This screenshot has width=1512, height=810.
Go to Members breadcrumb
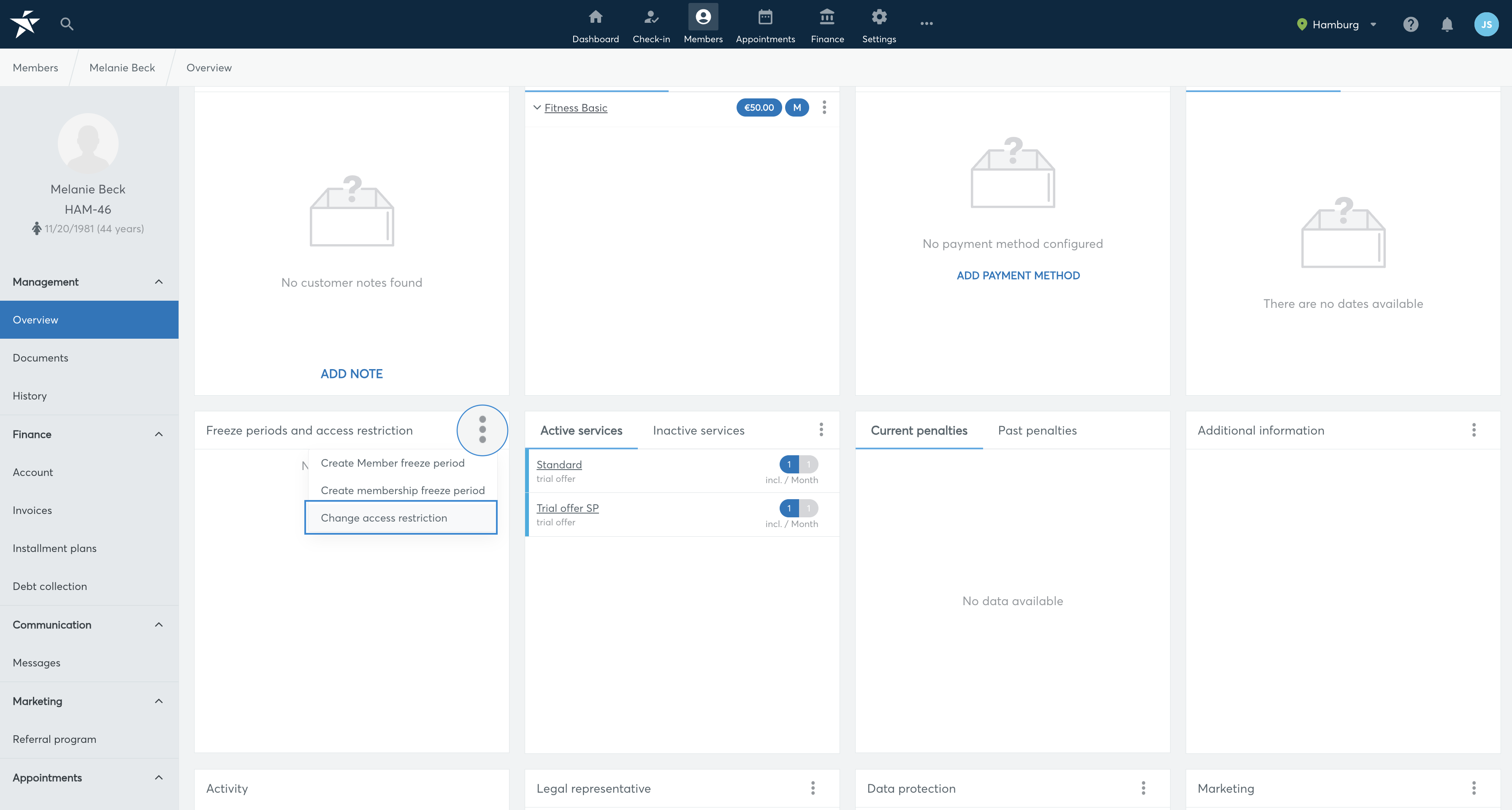(x=35, y=68)
